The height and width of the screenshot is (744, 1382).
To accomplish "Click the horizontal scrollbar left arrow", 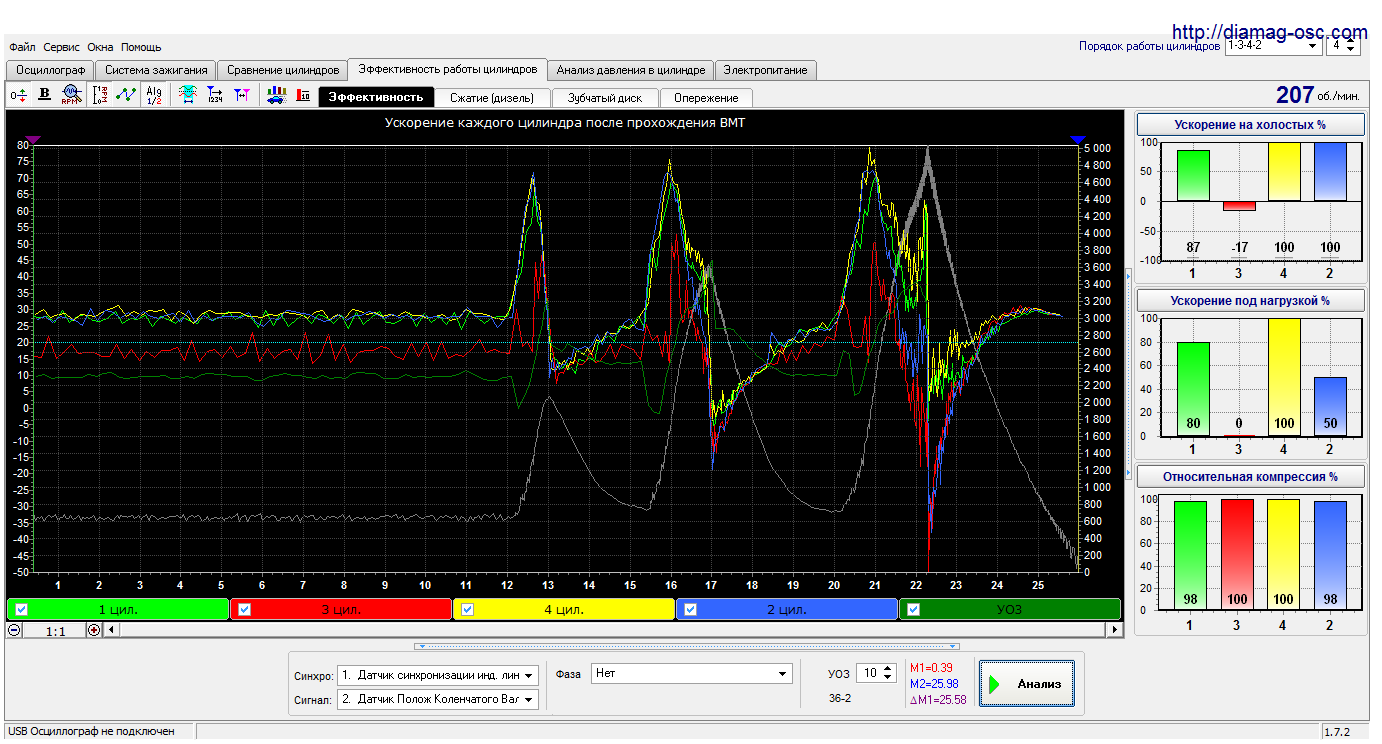I will [x=111, y=630].
